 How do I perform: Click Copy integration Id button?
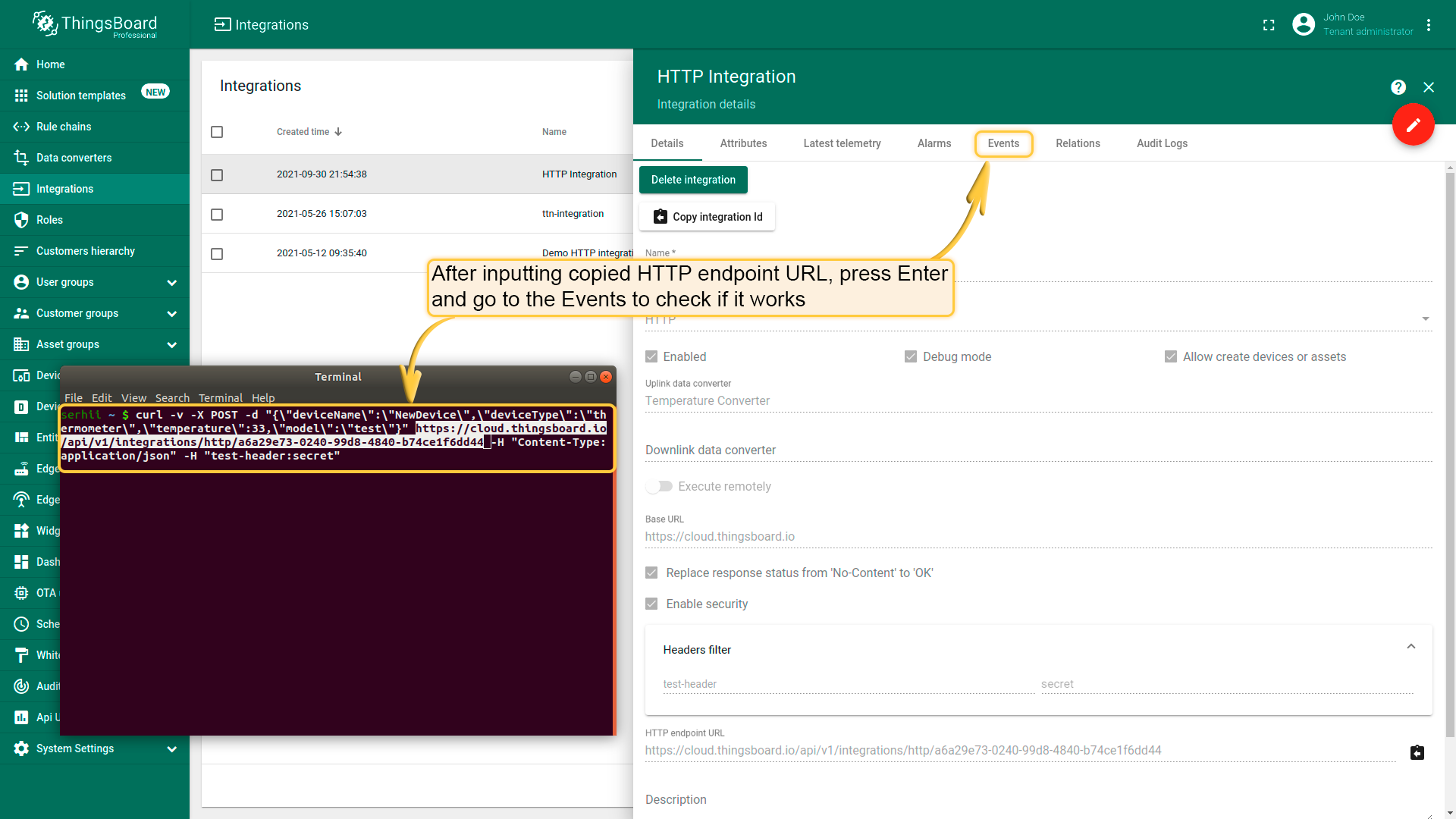click(707, 217)
